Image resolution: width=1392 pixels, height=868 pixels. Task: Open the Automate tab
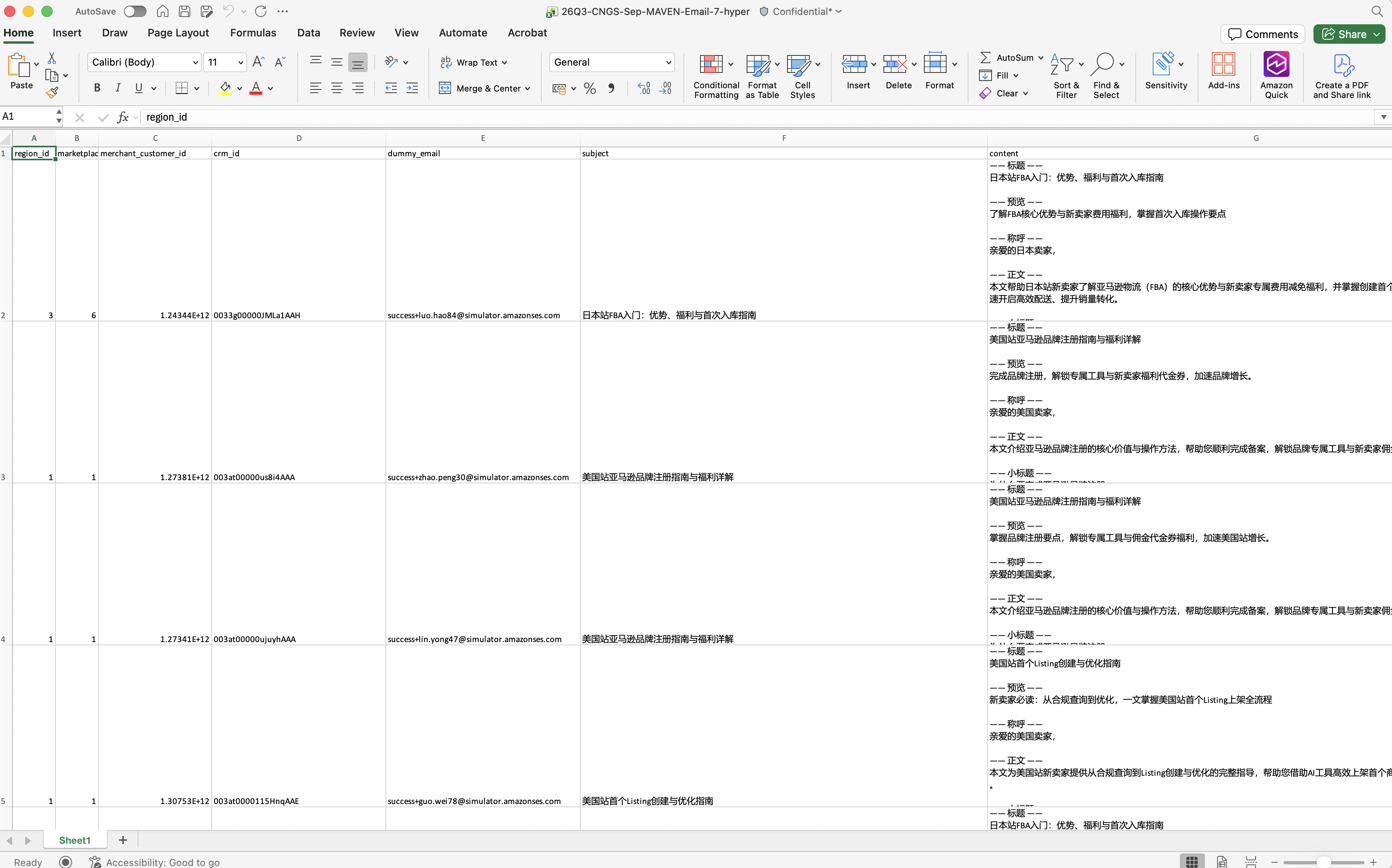tap(463, 33)
